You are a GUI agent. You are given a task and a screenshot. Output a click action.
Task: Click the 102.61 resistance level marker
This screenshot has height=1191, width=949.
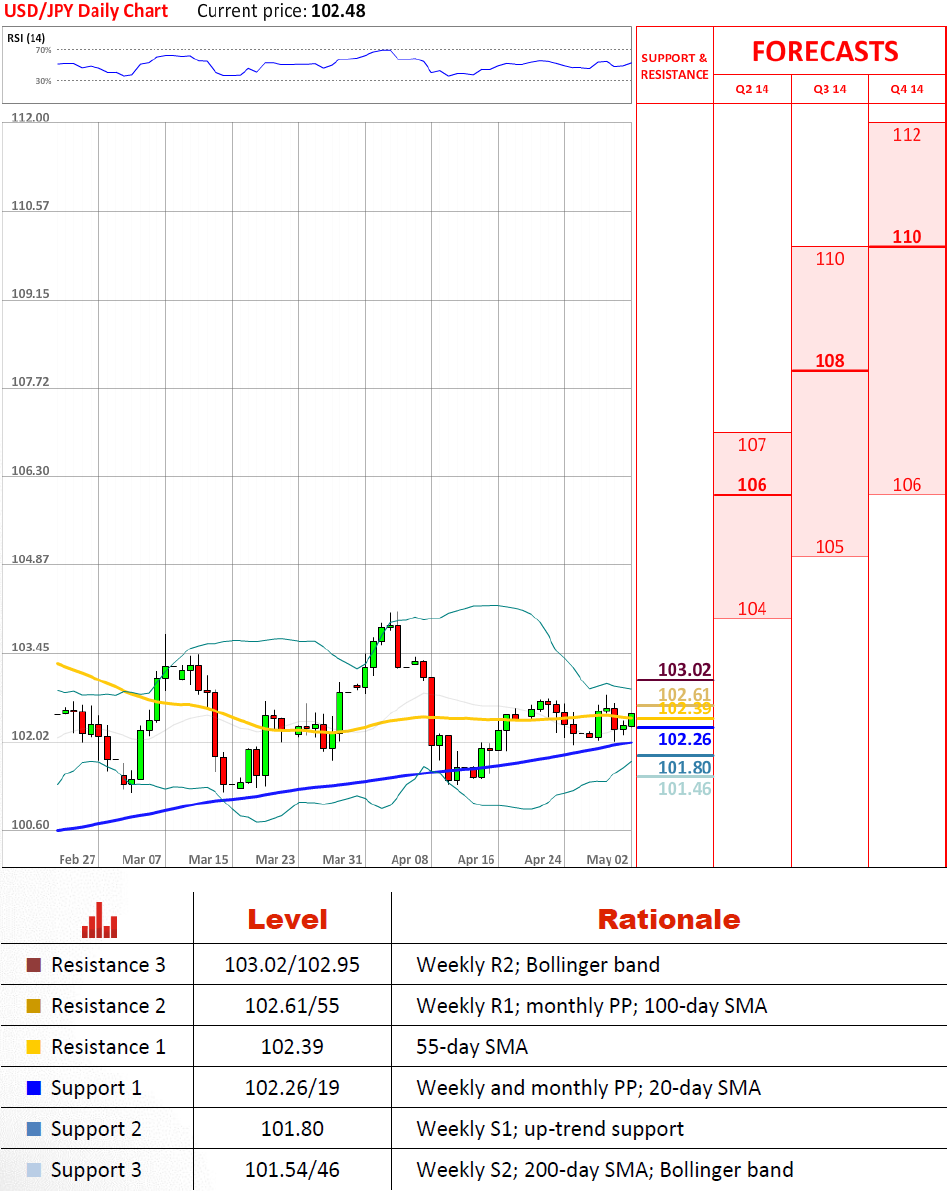(x=685, y=694)
